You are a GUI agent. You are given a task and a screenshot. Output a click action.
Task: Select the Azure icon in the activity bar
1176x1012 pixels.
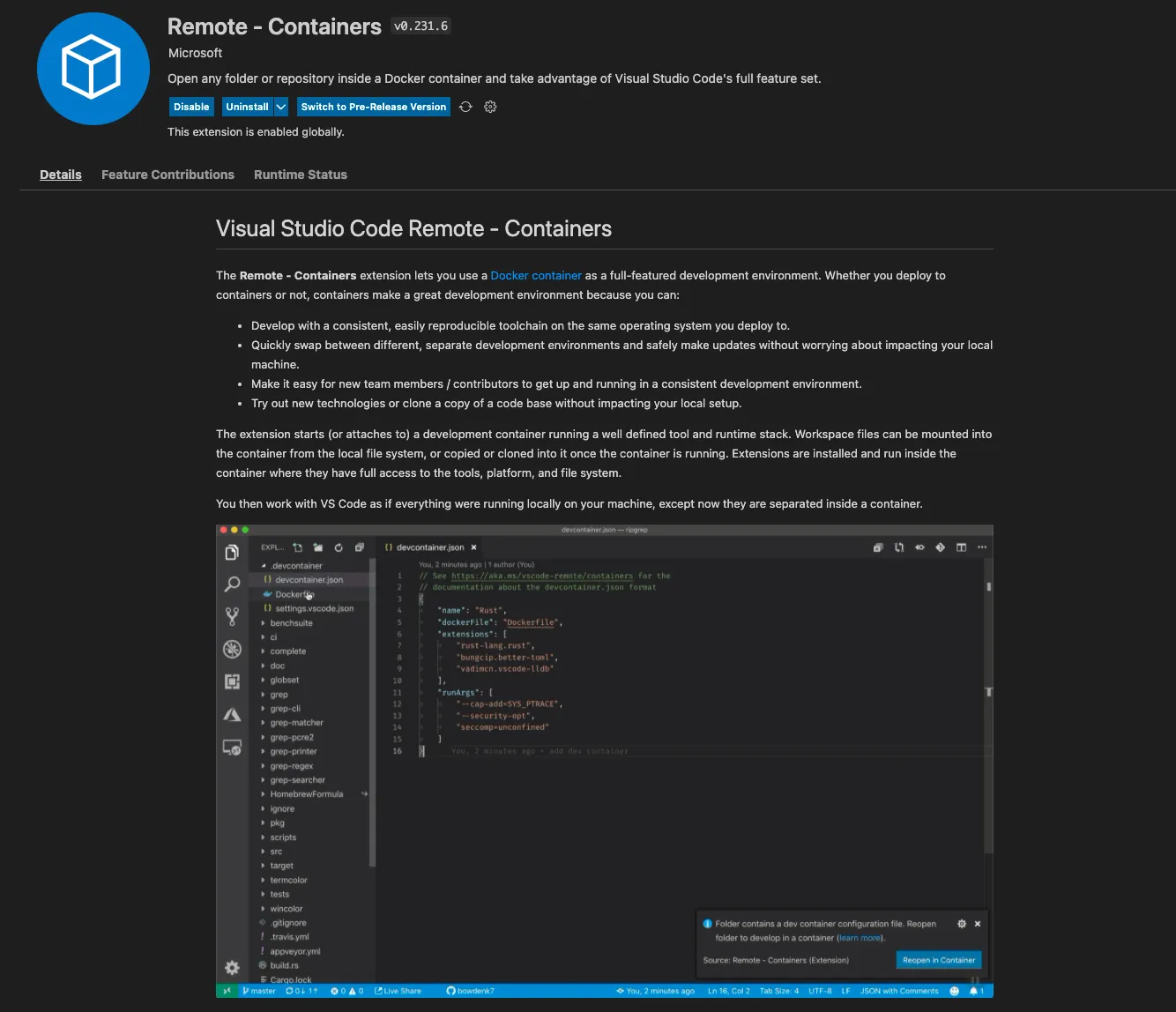(232, 714)
